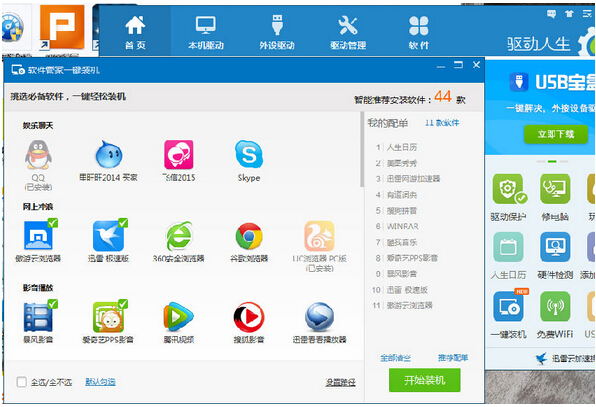Select the Tencent Video icon
596x407 pixels.
tap(179, 317)
